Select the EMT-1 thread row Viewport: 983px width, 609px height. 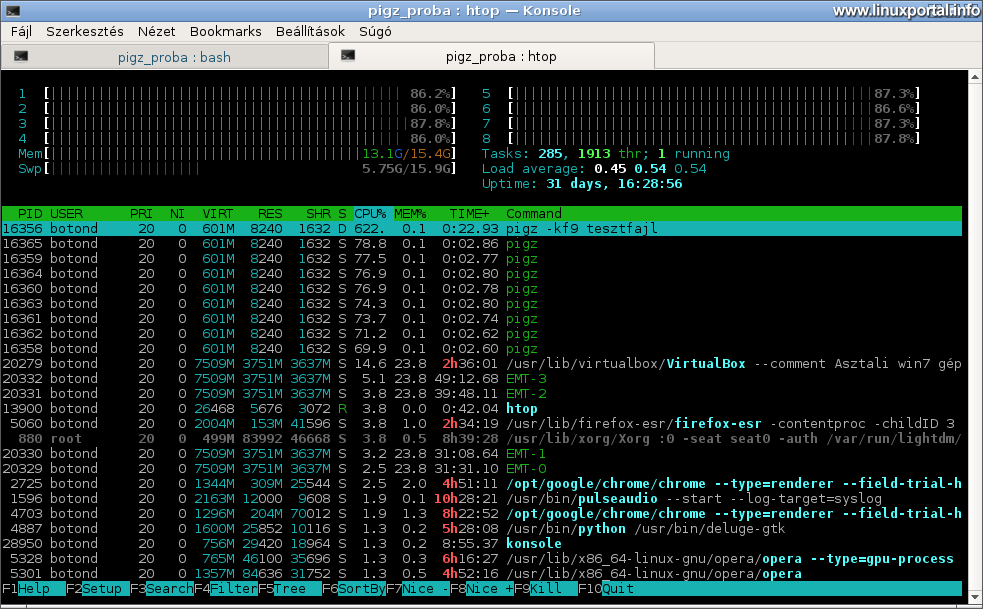481,453
